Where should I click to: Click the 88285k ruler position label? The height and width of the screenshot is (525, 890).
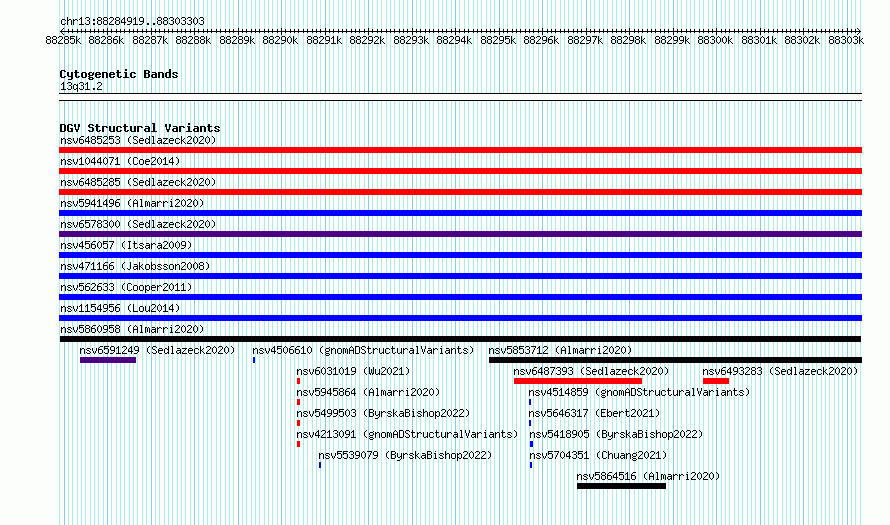pyautogui.click(x=63, y=40)
